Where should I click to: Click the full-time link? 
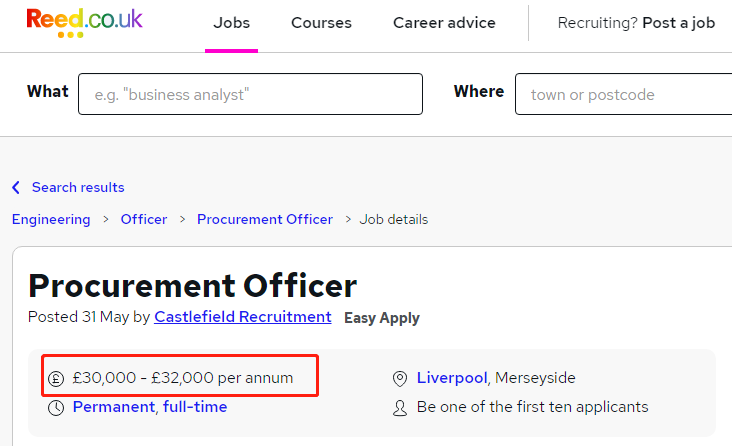[x=195, y=407]
